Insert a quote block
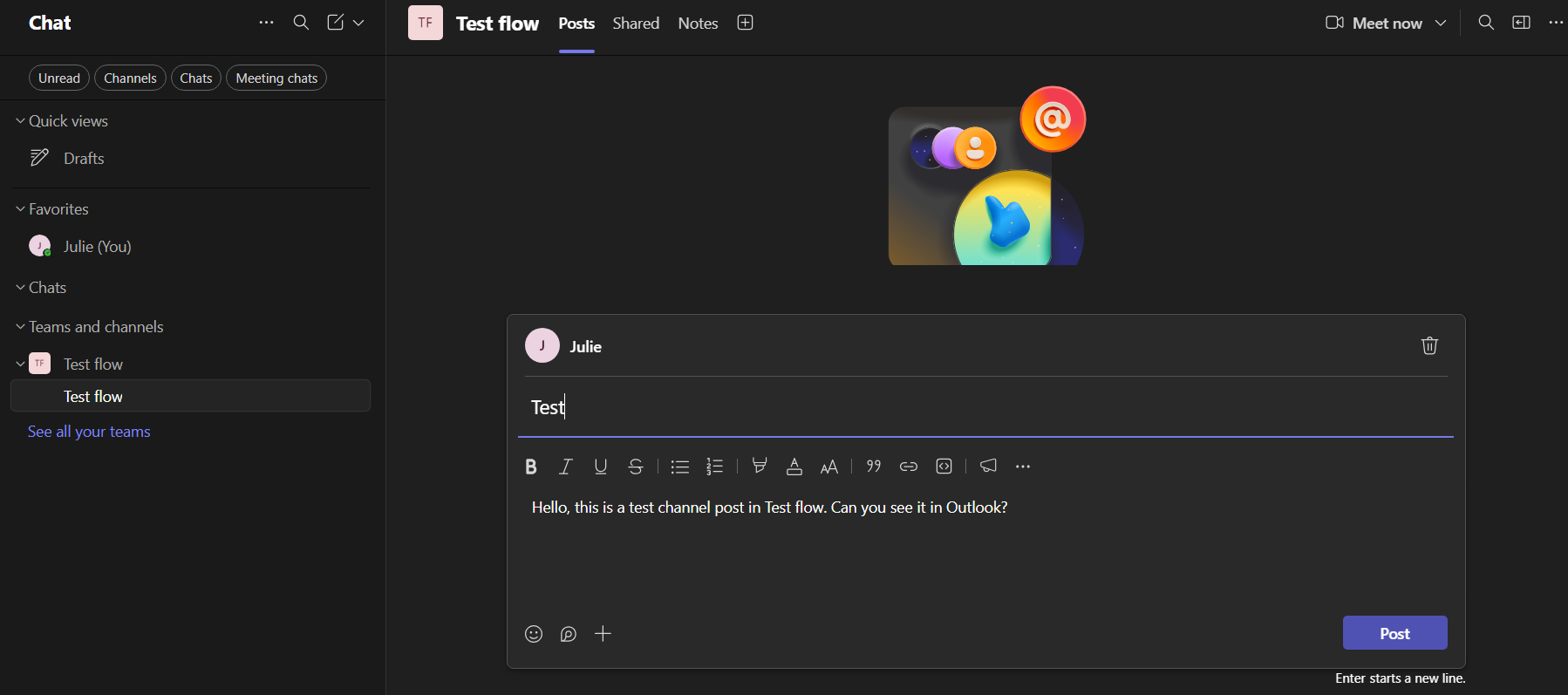This screenshot has width=1568, height=695. (x=874, y=467)
